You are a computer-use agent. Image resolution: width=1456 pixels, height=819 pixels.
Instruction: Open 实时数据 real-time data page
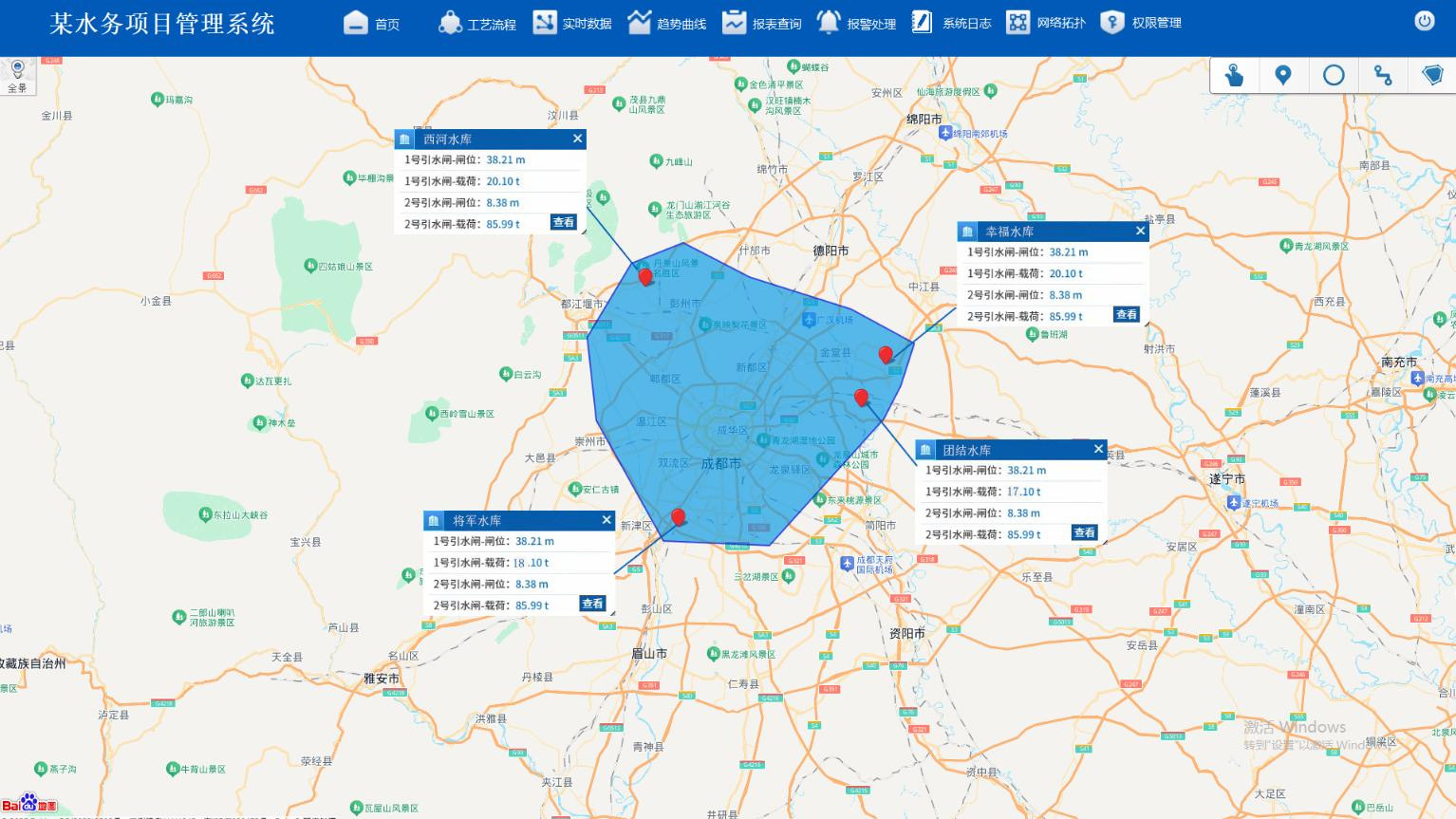(x=572, y=23)
